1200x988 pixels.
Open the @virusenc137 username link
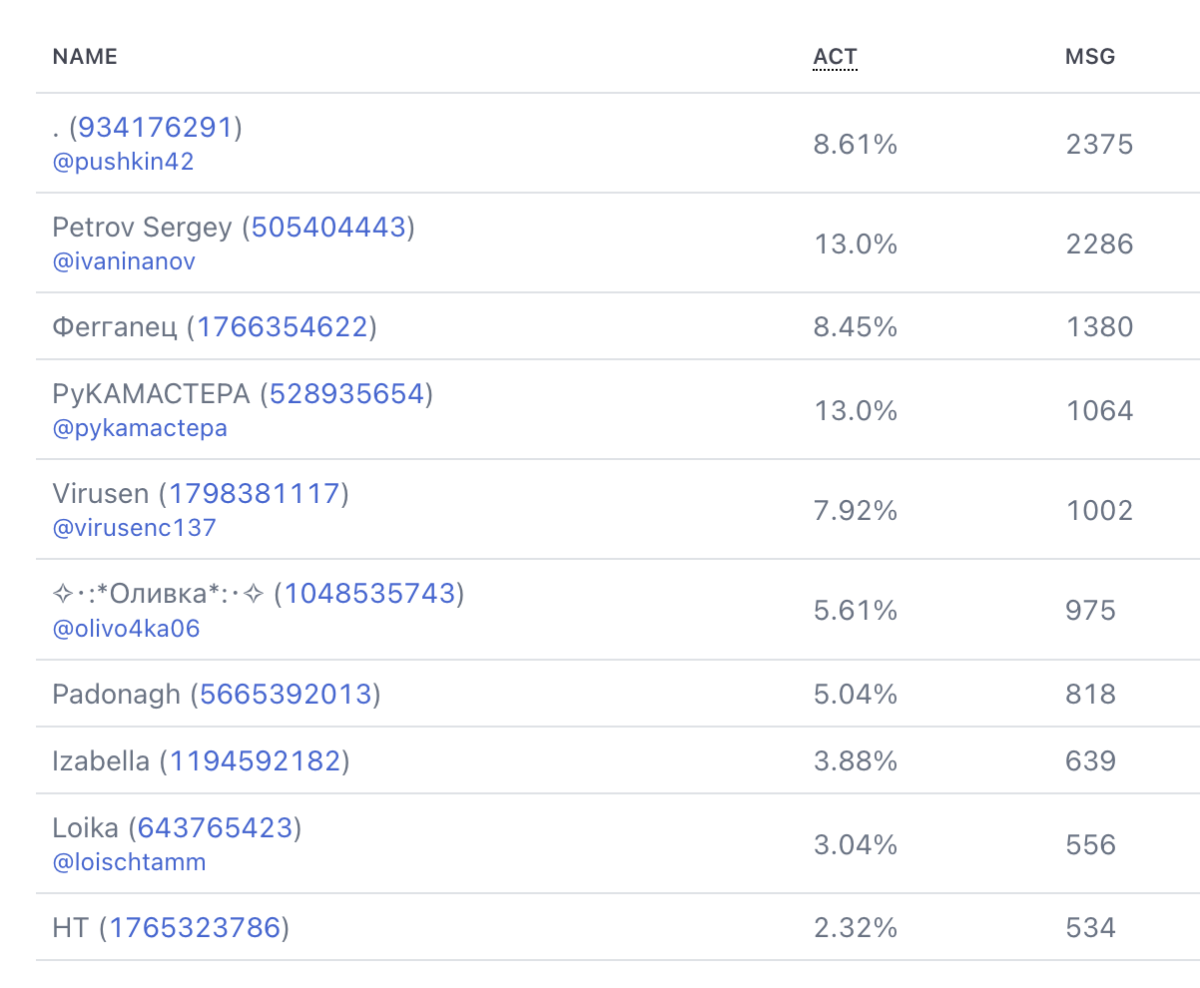(134, 528)
